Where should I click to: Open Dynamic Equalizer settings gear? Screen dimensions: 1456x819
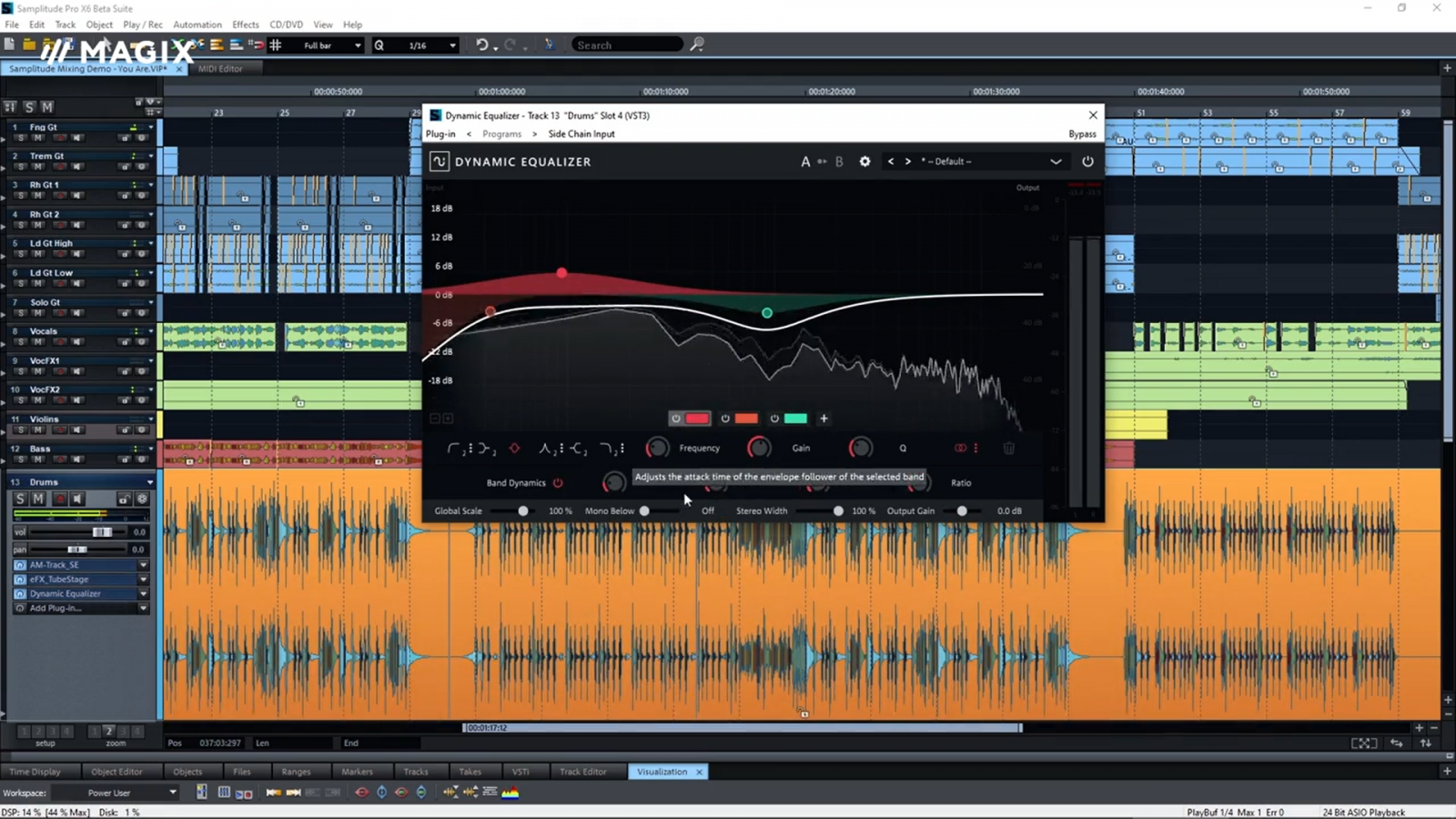pos(864,162)
